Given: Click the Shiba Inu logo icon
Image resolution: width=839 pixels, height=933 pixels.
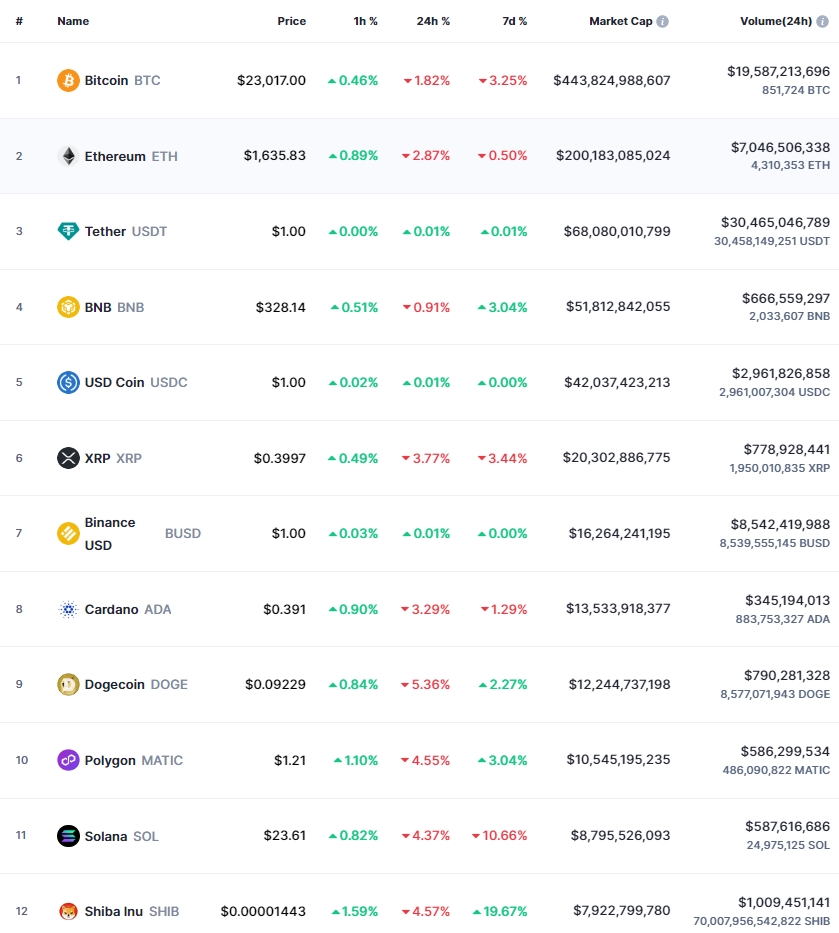Looking at the screenshot, I should (68, 911).
